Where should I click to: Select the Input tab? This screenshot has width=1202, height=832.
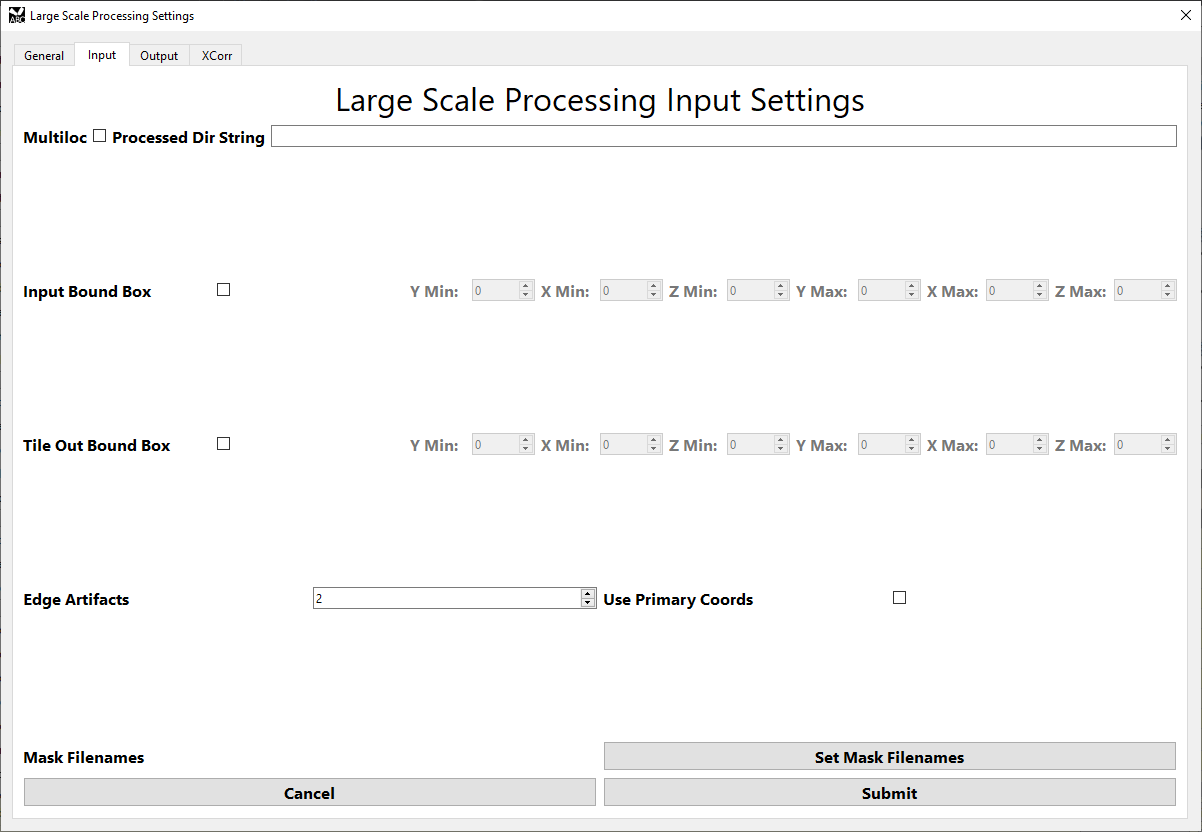(102, 55)
